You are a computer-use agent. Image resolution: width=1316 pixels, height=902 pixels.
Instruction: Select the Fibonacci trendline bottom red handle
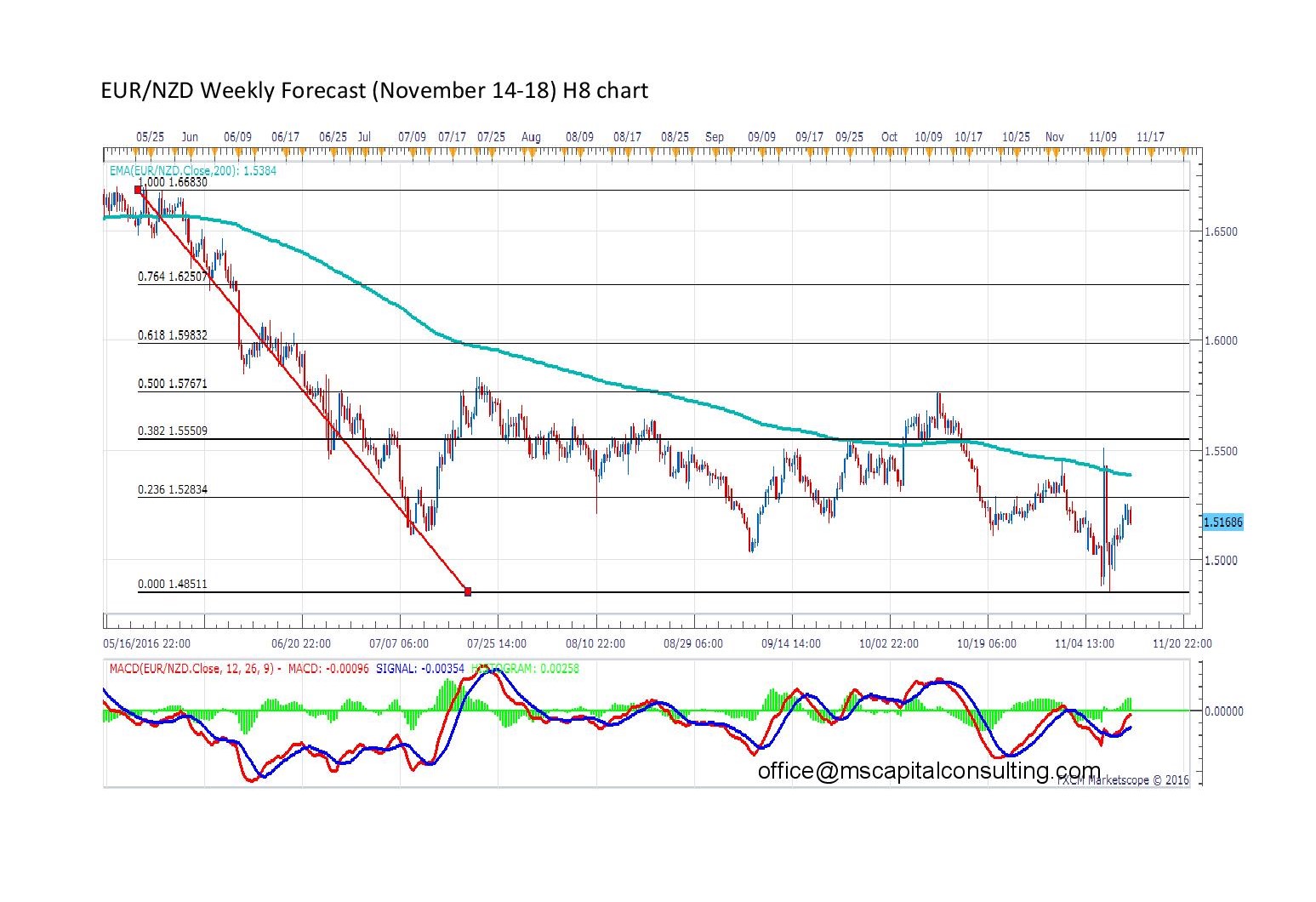point(468,591)
